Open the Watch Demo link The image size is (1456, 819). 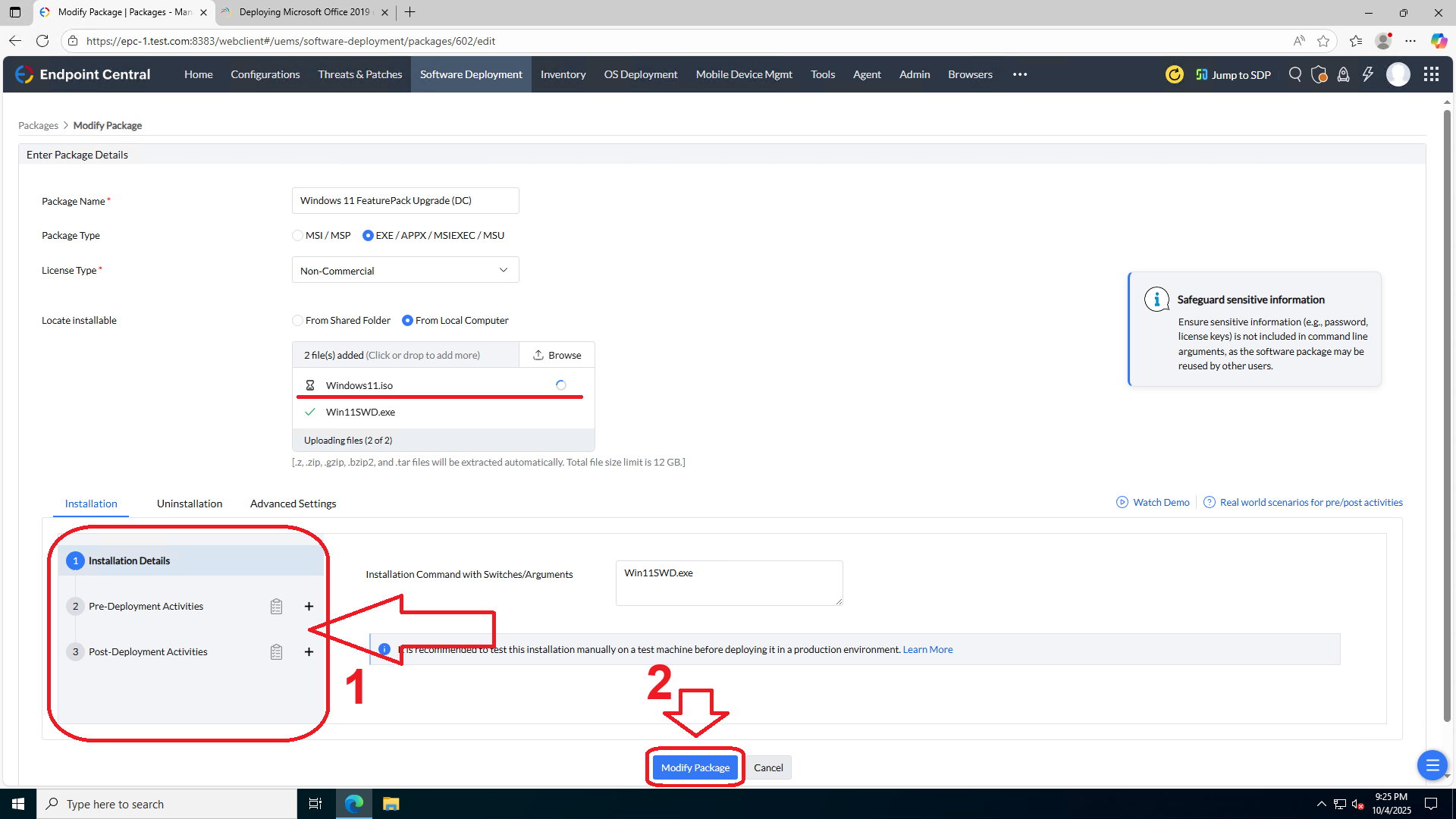(x=1153, y=502)
